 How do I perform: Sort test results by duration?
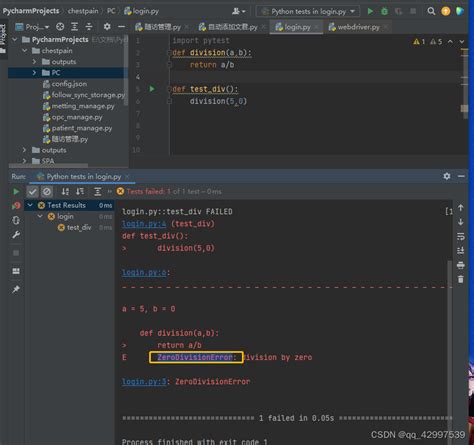[x=80, y=192]
